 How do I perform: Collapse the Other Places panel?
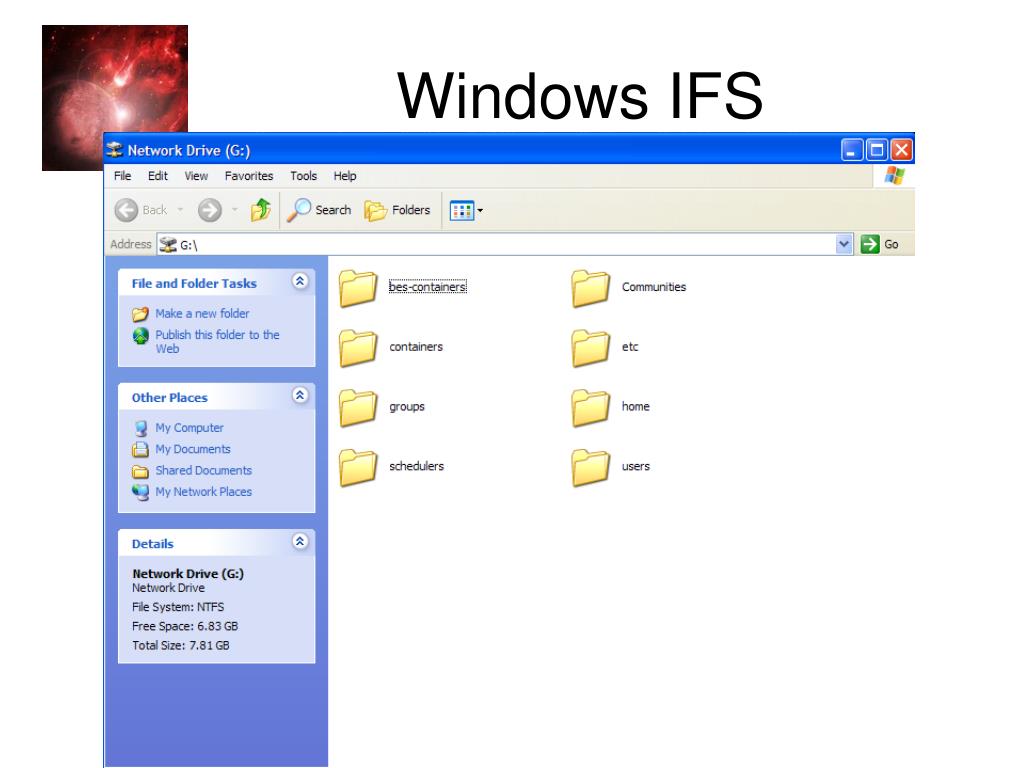tap(300, 395)
